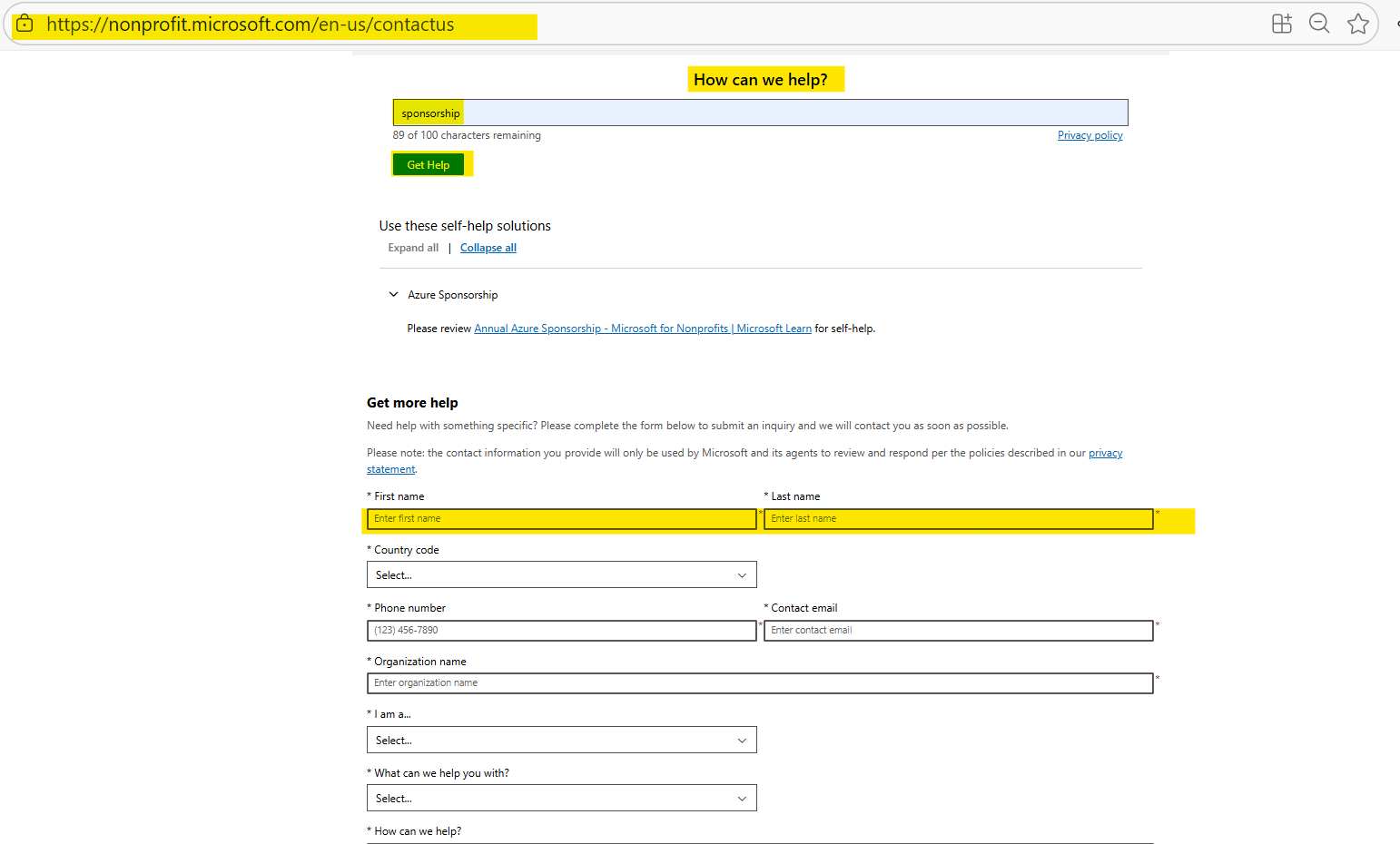Click the 'sponsorship' search input field
This screenshot has height=844, width=1400.
(x=760, y=113)
